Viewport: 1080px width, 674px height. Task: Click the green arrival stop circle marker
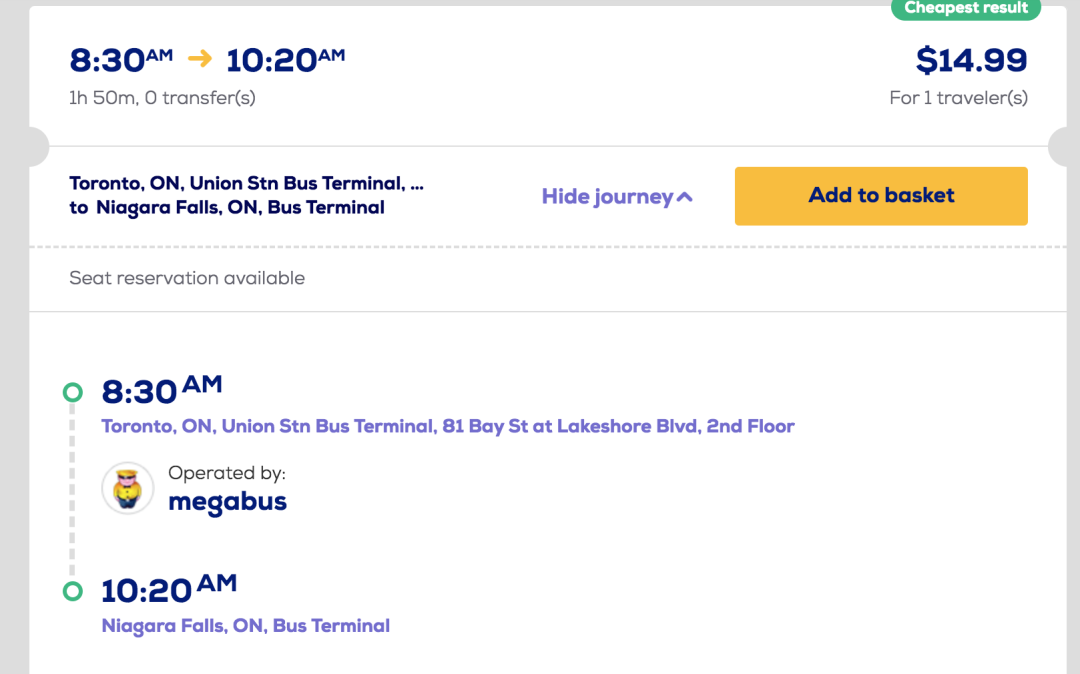pos(72,591)
